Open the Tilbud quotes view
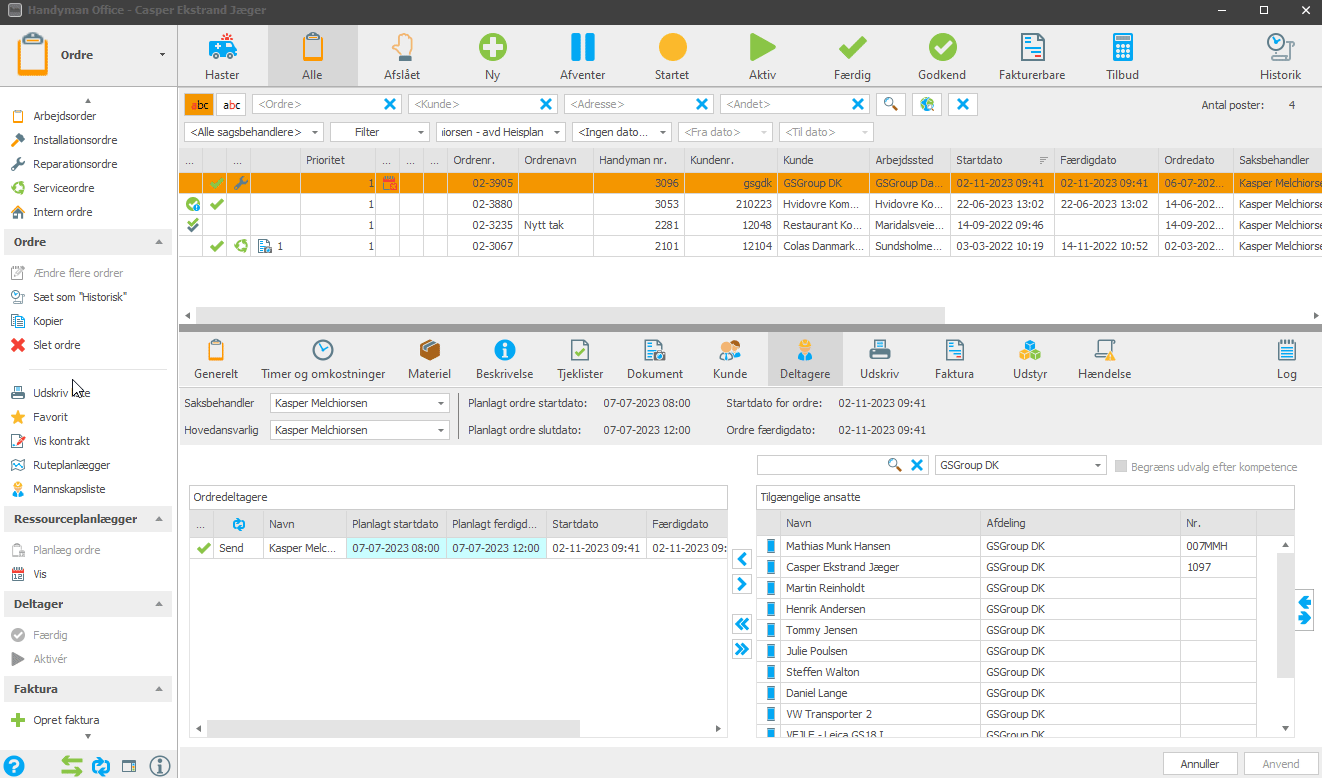 click(1122, 56)
